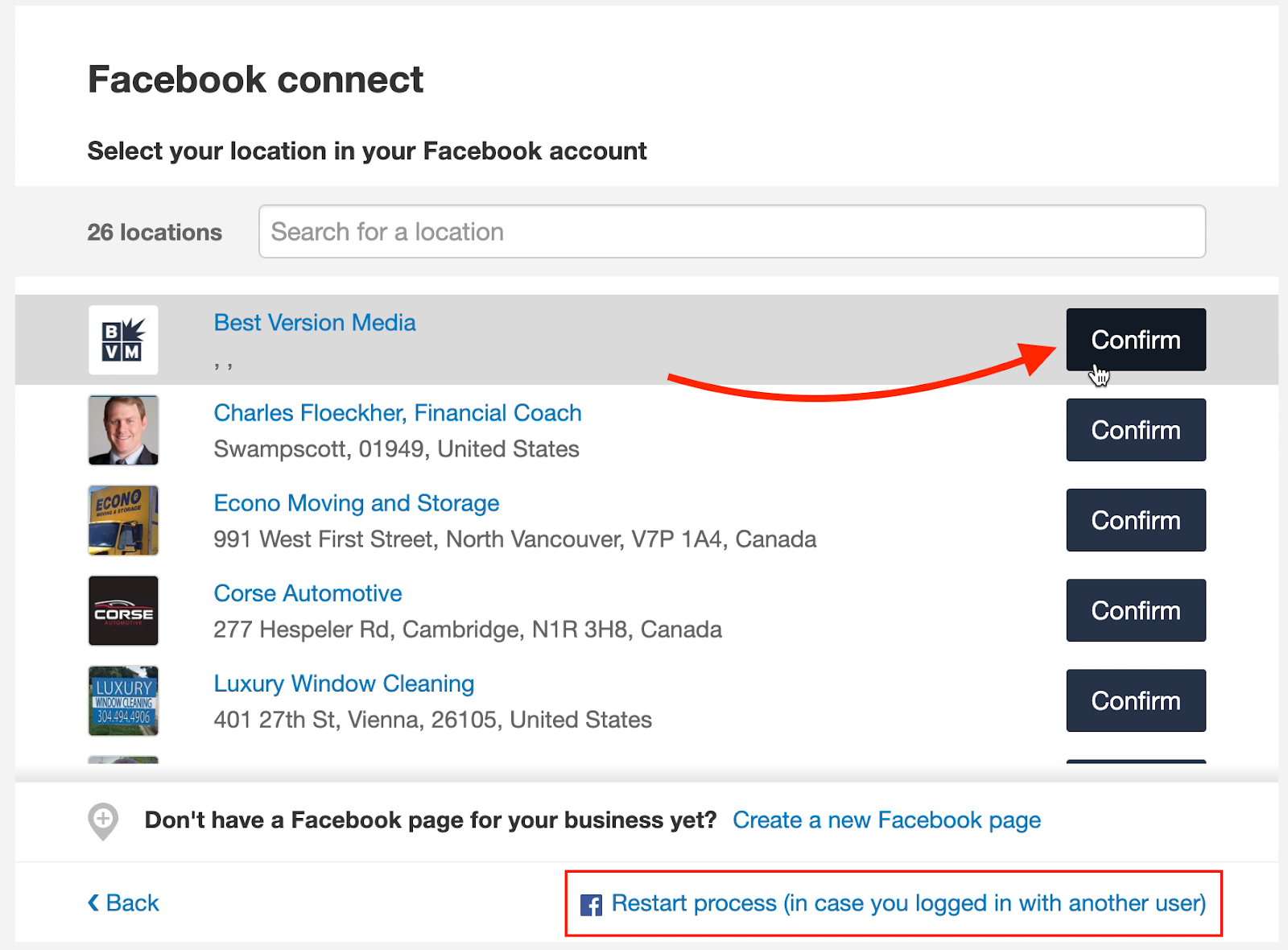Click the 'Facebook connect' heading
Screen dimensions: 1288x950
coord(255,80)
